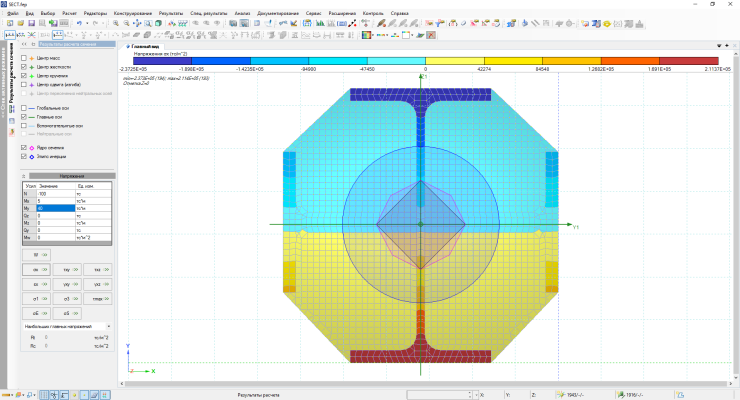Expand the Наибольшие главные напряжения dropdown

pos(107,327)
